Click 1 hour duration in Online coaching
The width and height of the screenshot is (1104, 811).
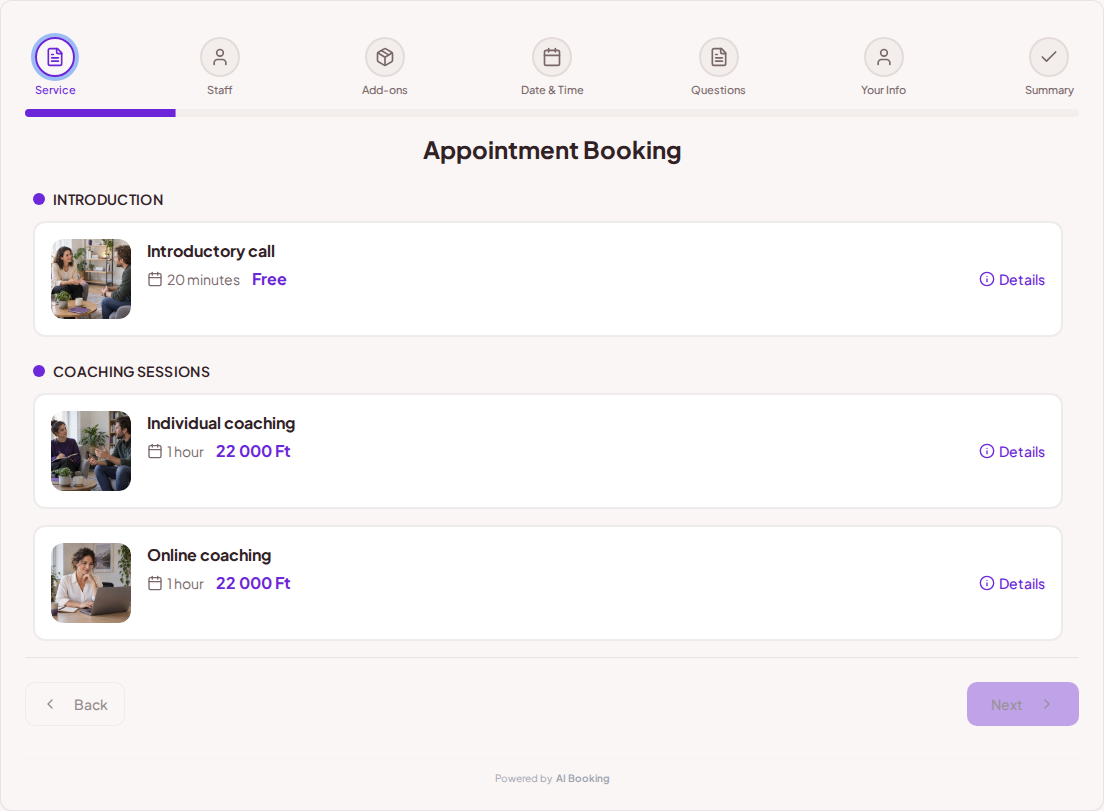(185, 584)
